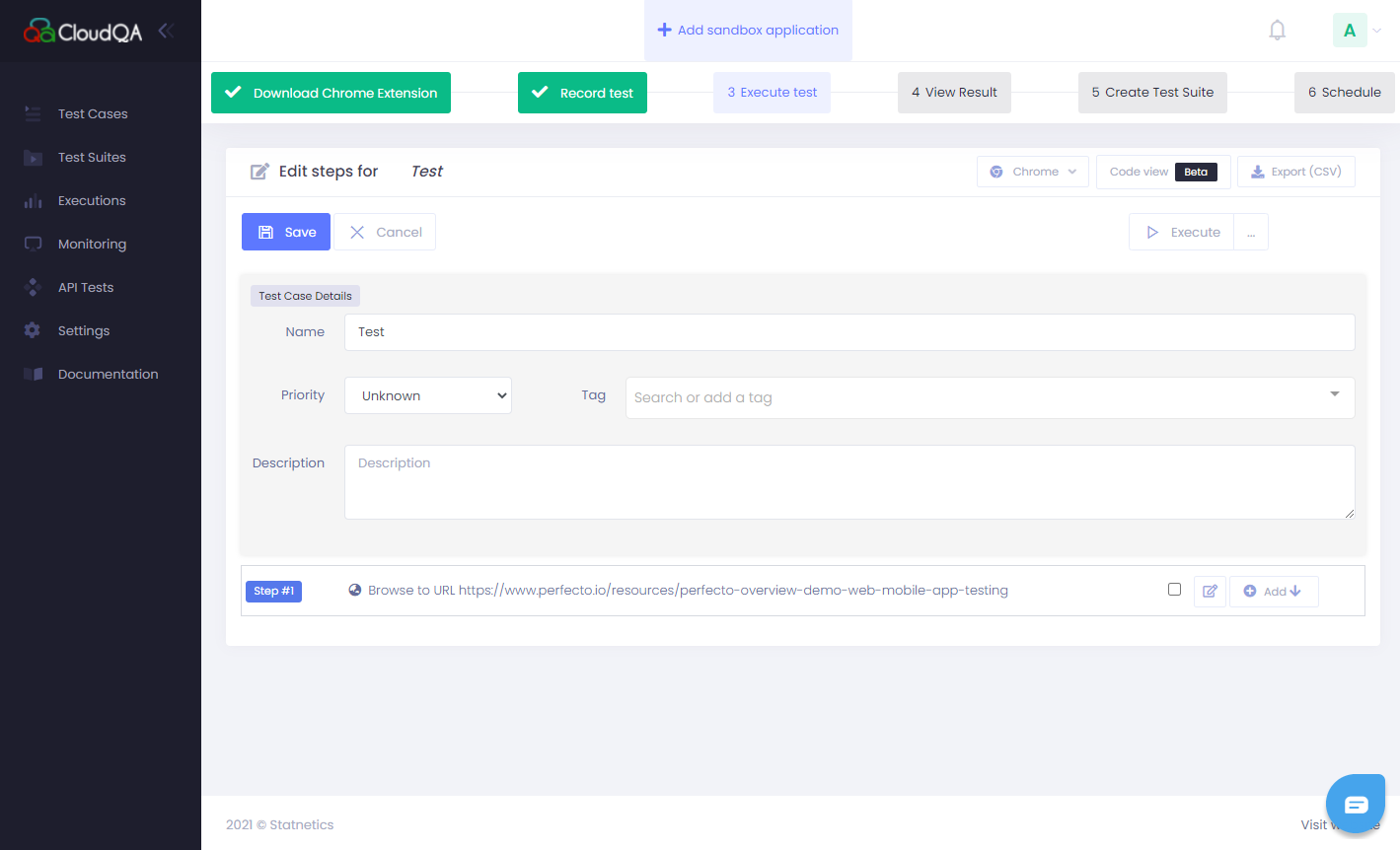
Task: Click the Test Case Details label
Action: pos(305,296)
